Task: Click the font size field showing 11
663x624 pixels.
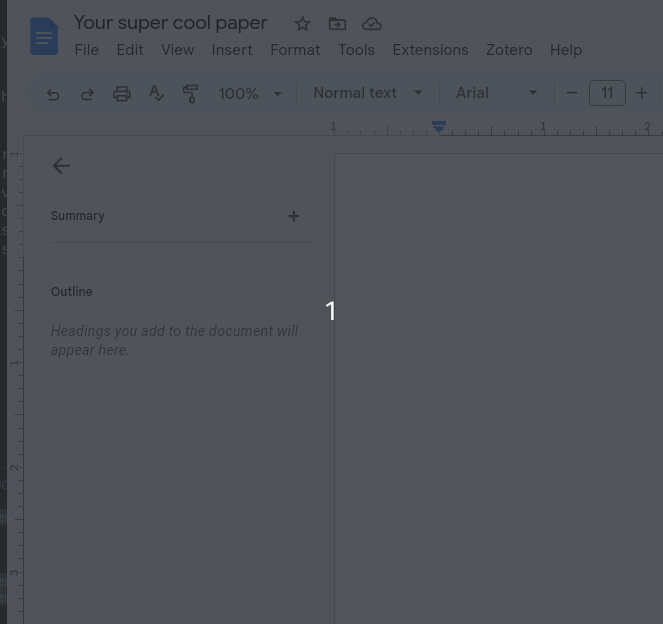Action: (x=607, y=93)
